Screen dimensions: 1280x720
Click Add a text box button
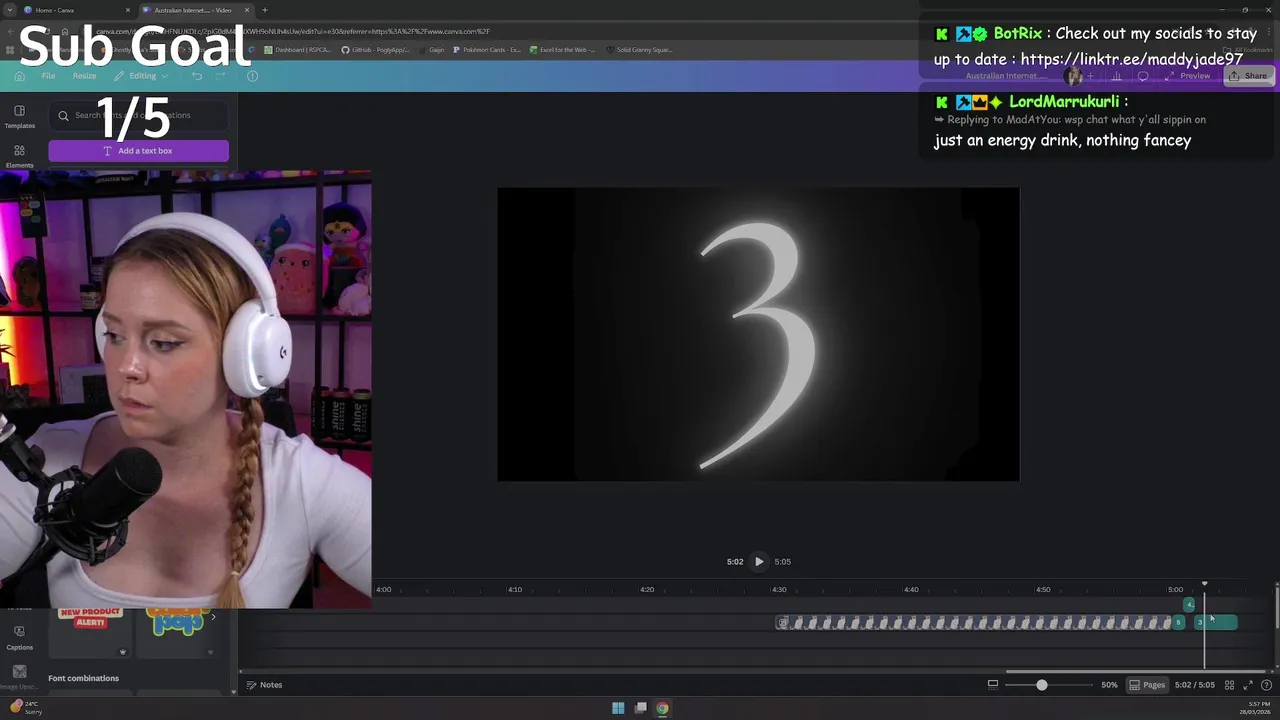(138, 151)
